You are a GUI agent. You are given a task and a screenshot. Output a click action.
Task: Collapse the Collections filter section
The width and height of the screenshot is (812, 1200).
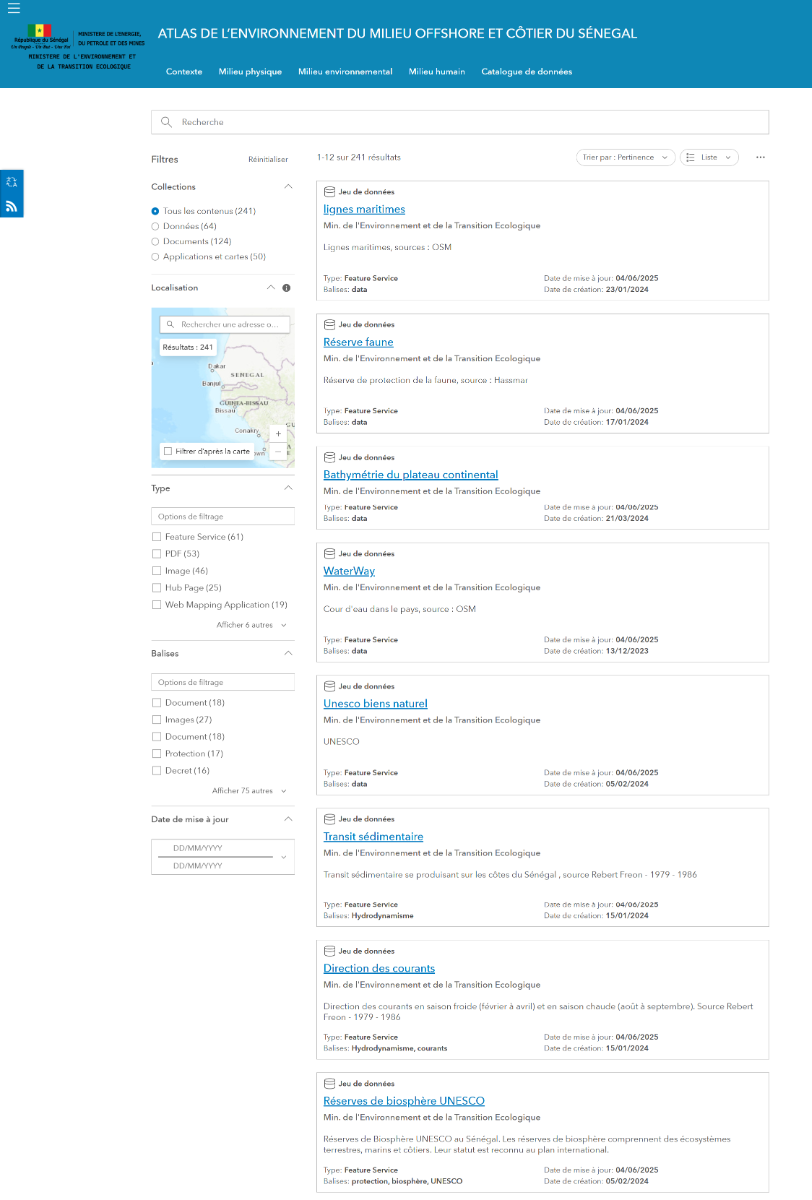[288, 187]
